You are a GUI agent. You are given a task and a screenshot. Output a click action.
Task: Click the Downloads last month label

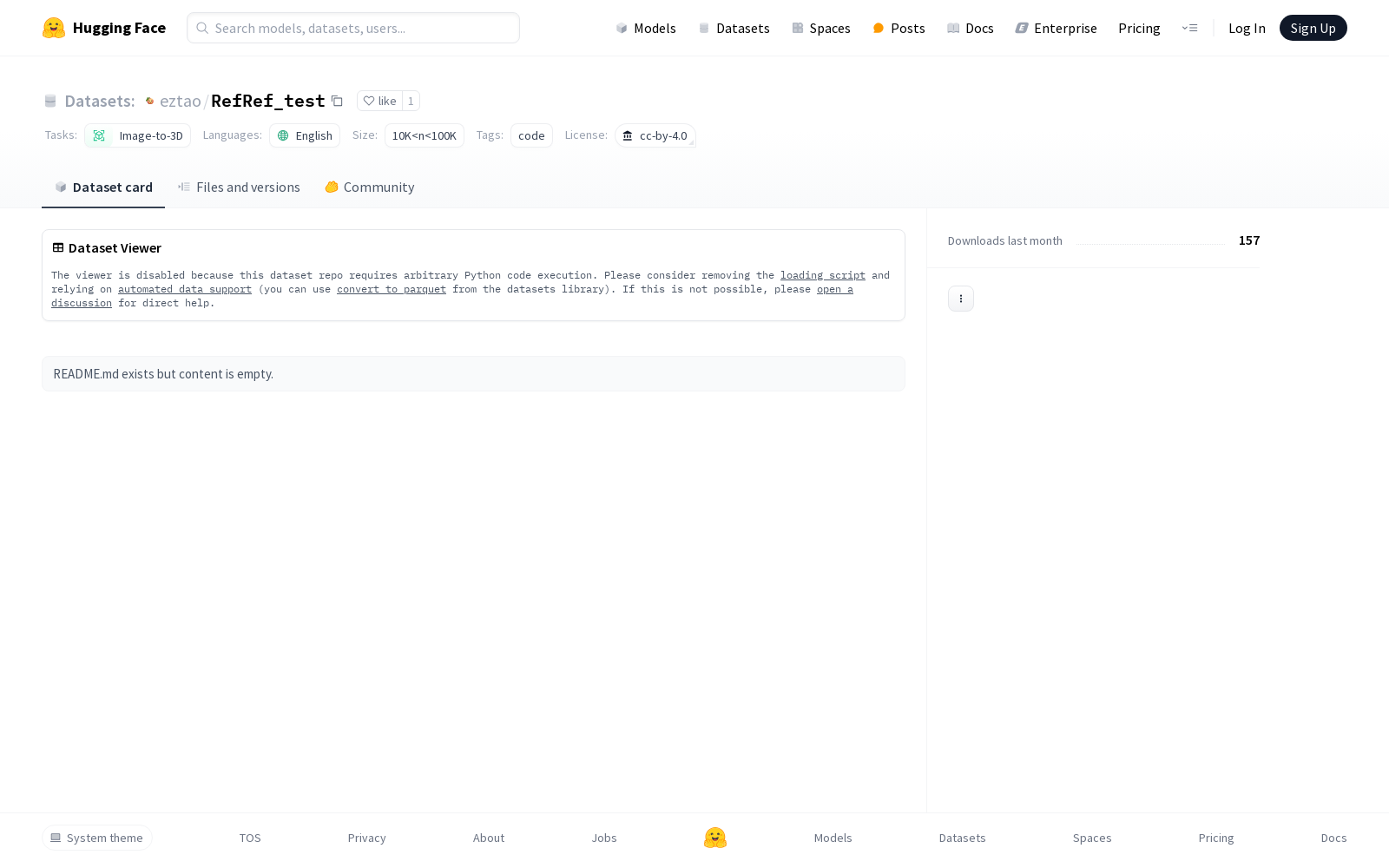click(x=1005, y=240)
